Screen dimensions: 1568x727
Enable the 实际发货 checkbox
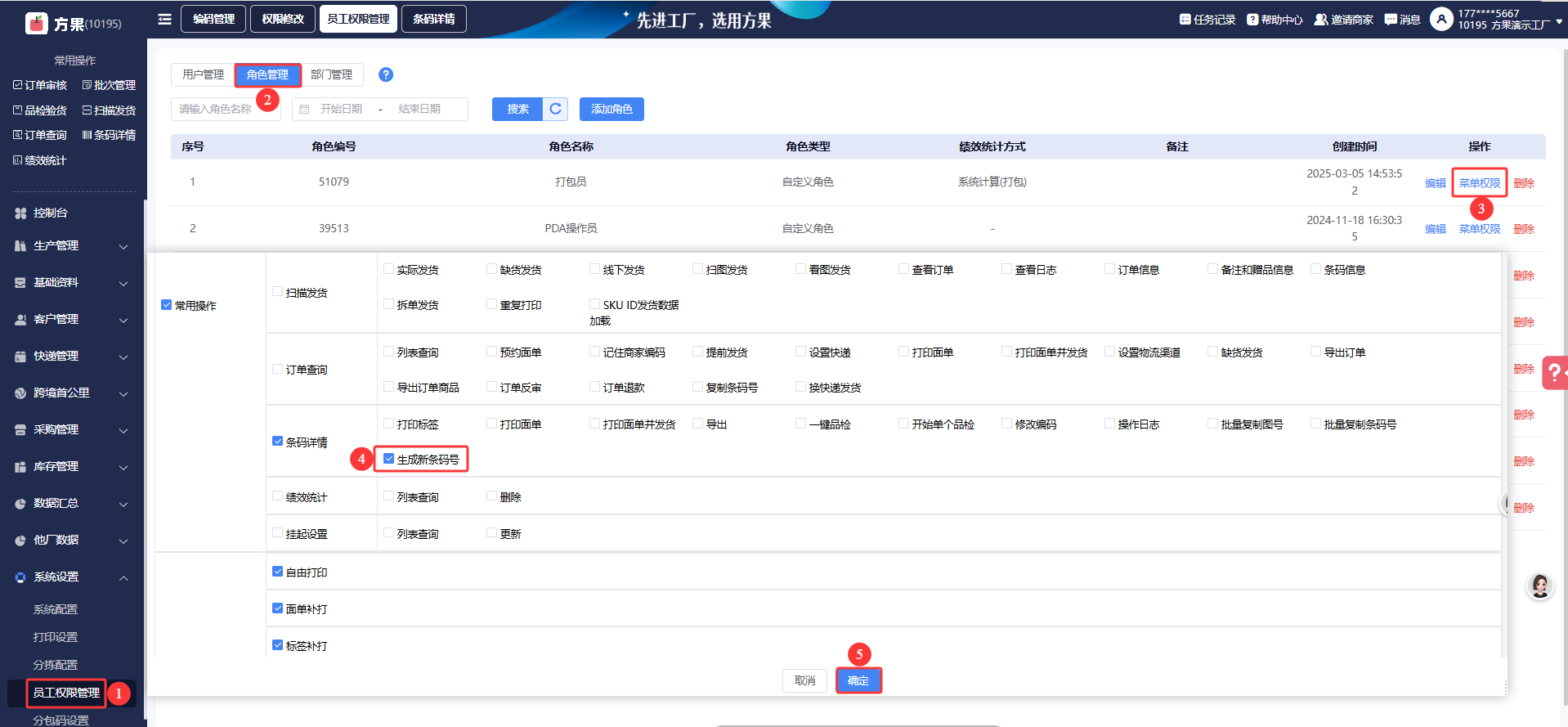pyautogui.click(x=389, y=269)
